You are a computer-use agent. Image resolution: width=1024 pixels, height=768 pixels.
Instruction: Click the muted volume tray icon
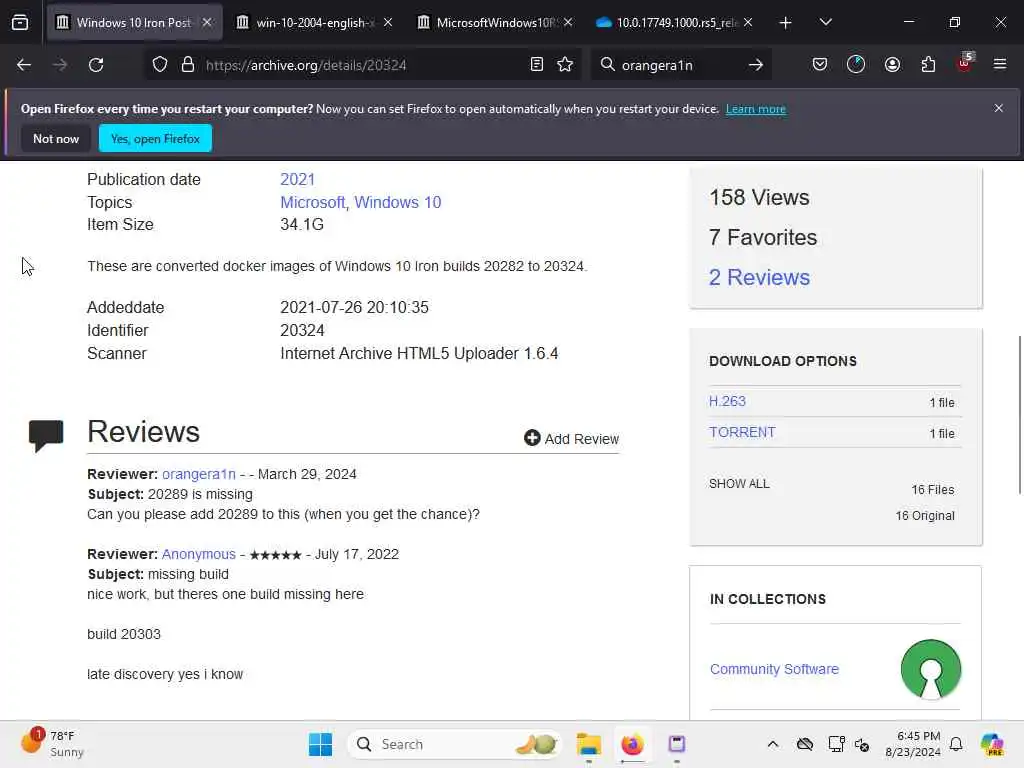pos(861,744)
